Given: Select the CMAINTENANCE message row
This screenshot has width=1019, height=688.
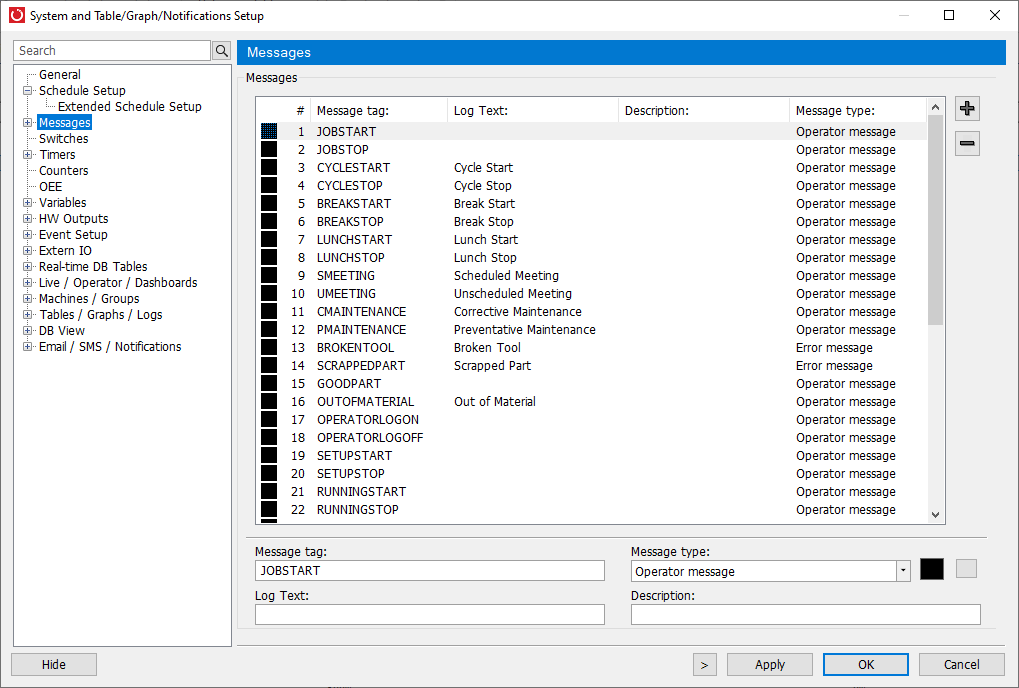Looking at the screenshot, I should [593, 312].
